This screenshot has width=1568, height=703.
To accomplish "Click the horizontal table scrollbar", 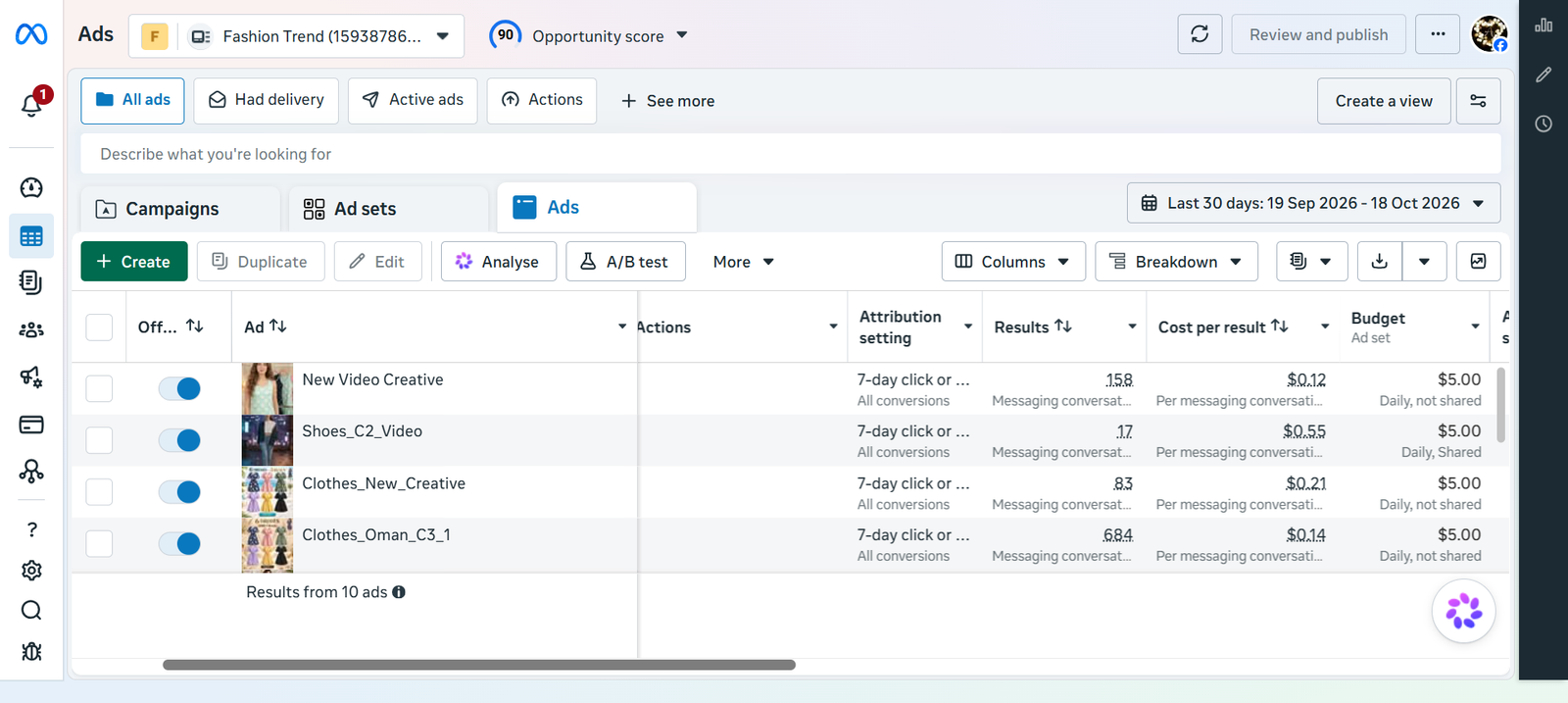I will click(x=478, y=665).
